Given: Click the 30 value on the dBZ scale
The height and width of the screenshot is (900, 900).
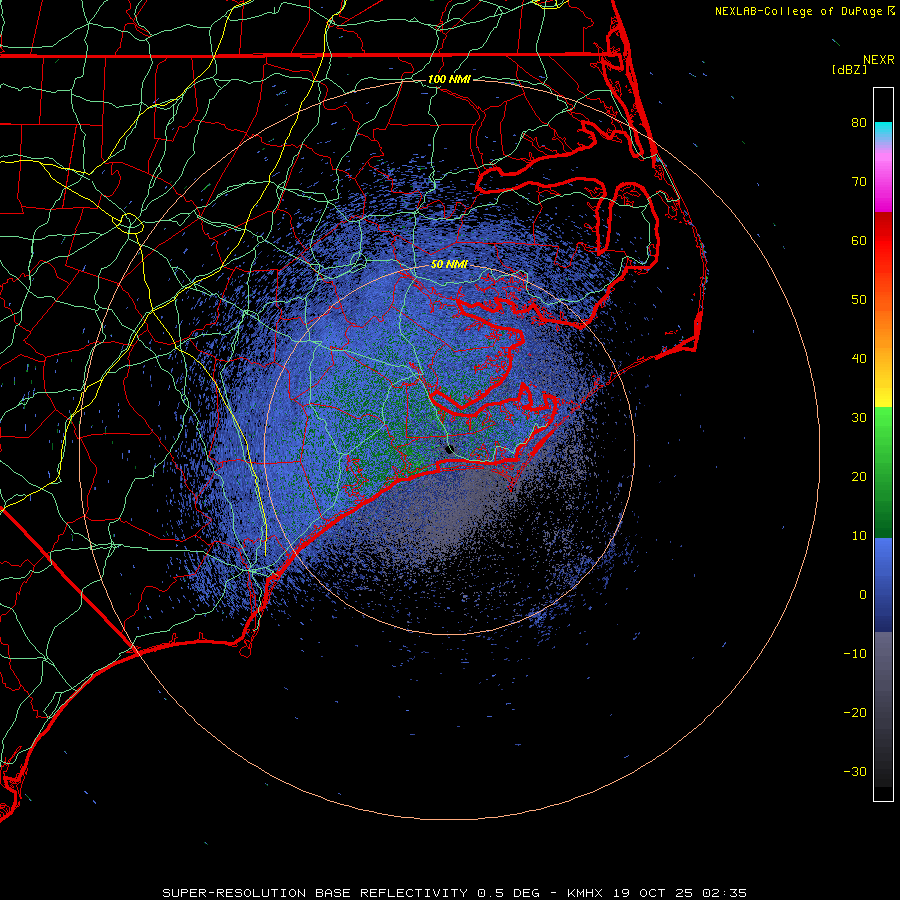Looking at the screenshot, I should (x=859, y=418).
